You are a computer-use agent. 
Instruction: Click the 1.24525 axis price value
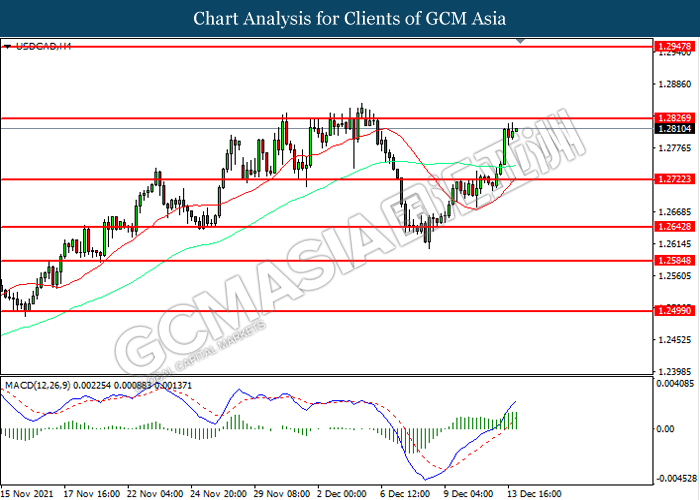[x=675, y=340]
